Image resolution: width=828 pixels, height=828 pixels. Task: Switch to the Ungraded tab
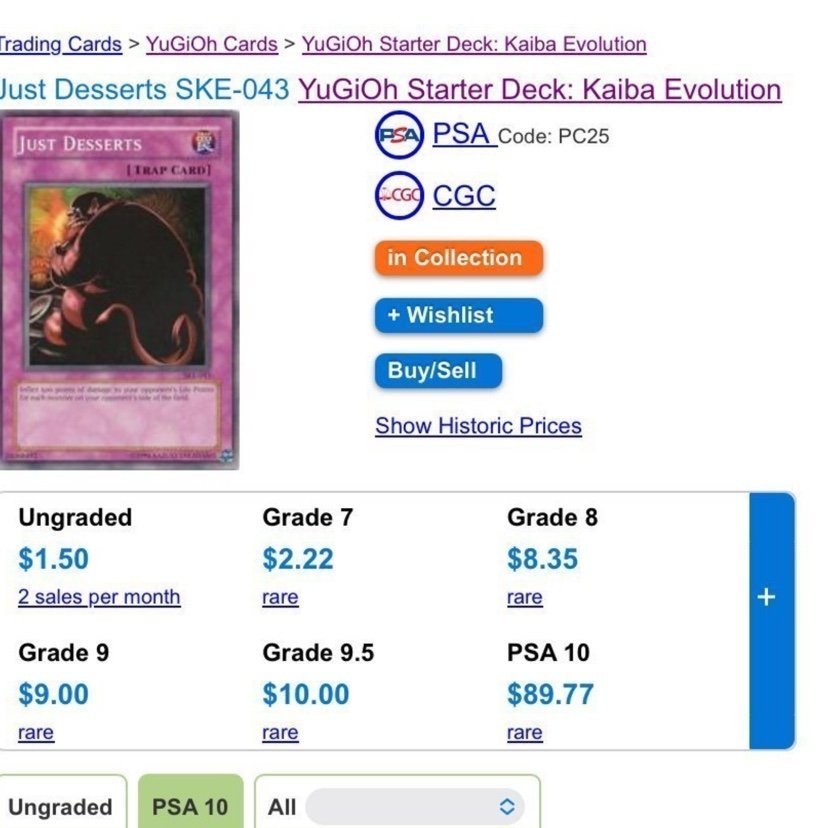tap(60, 806)
